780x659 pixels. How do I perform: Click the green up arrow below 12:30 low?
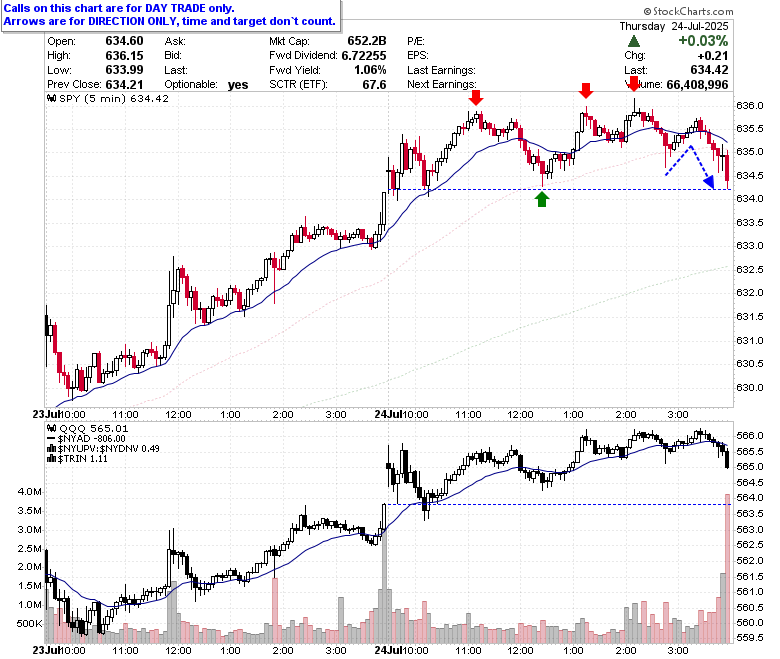pyautogui.click(x=542, y=198)
